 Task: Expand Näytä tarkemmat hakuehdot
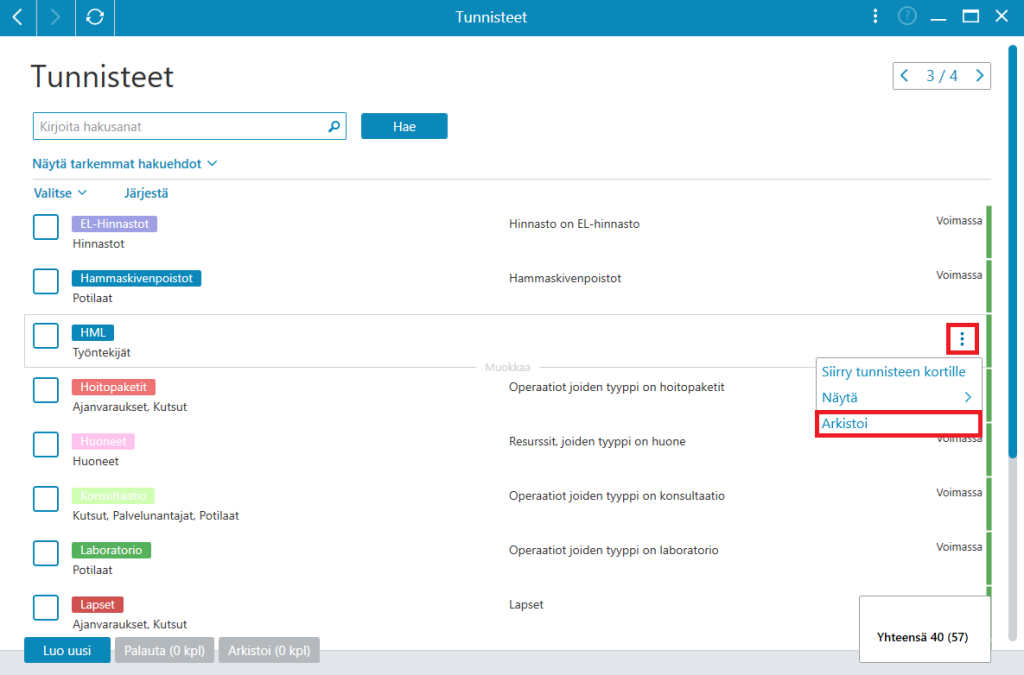click(x=124, y=164)
